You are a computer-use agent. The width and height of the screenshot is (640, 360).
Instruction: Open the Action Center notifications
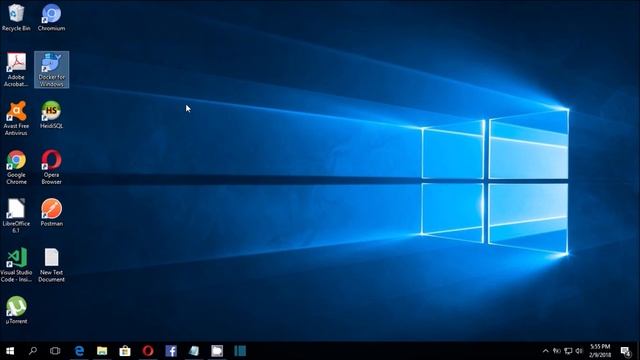pyautogui.click(x=625, y=351)
